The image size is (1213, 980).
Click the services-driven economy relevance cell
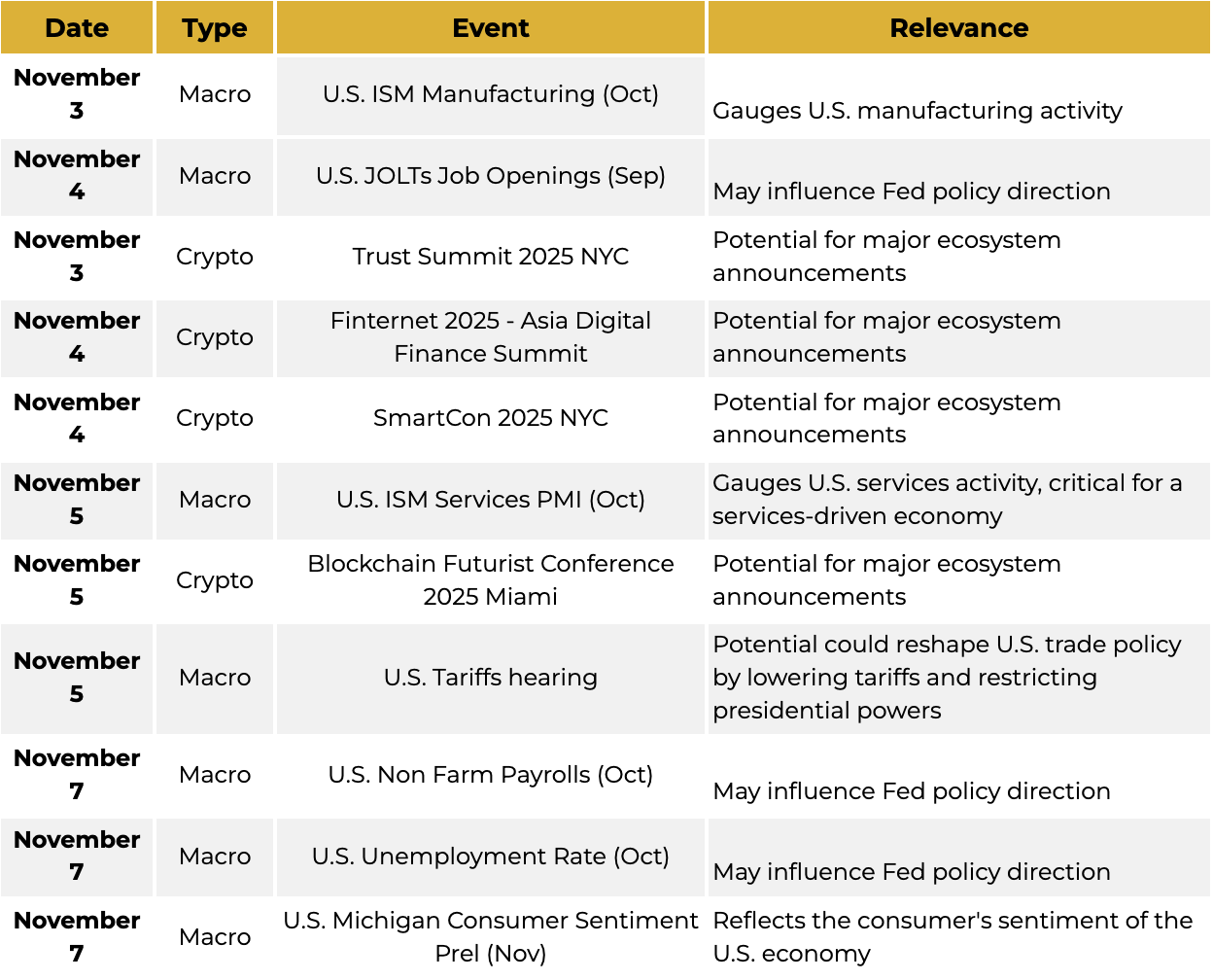[x=947, y=500]
